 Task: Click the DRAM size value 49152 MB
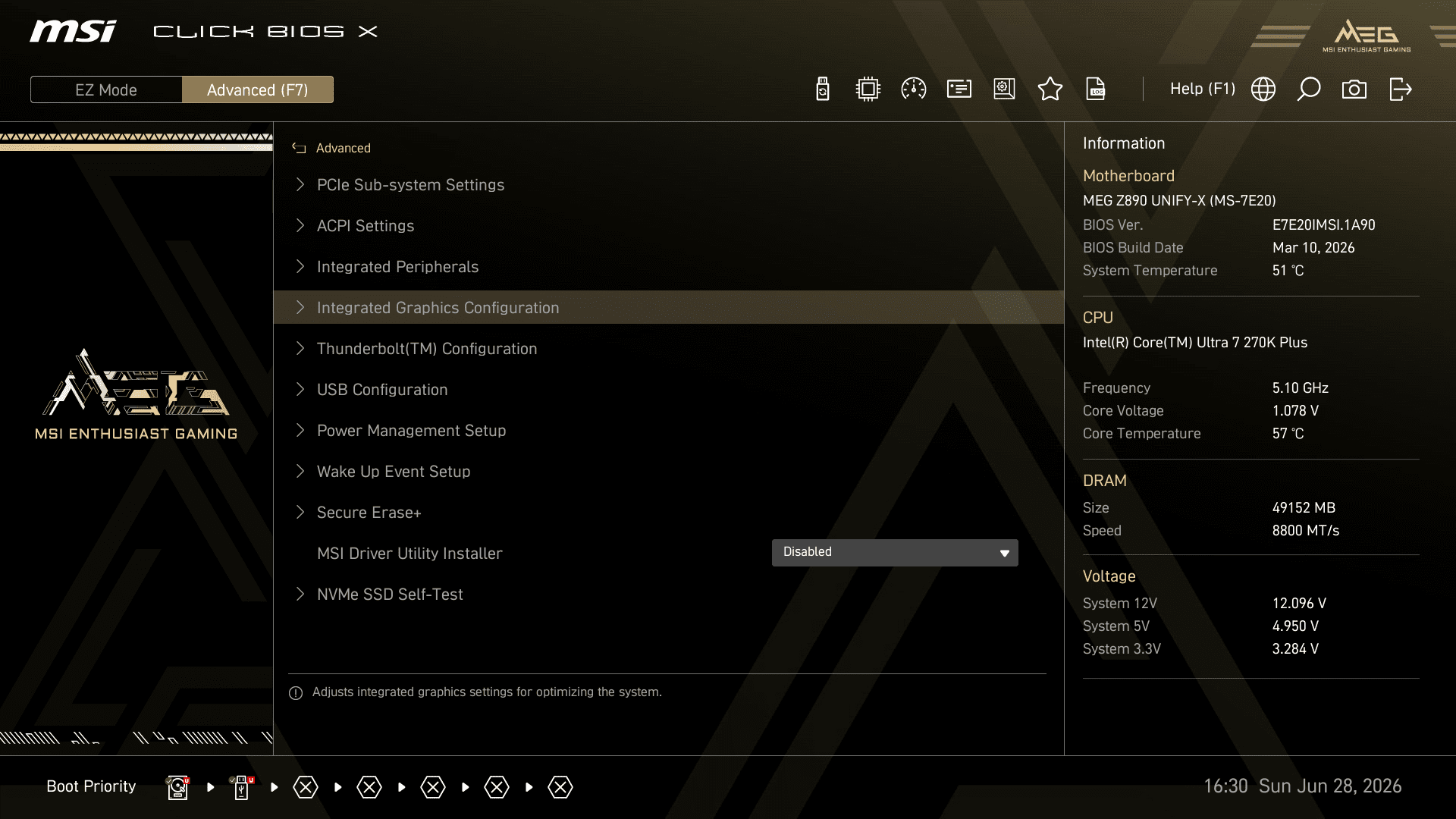pyautogui.click(x=1304, y=508)
